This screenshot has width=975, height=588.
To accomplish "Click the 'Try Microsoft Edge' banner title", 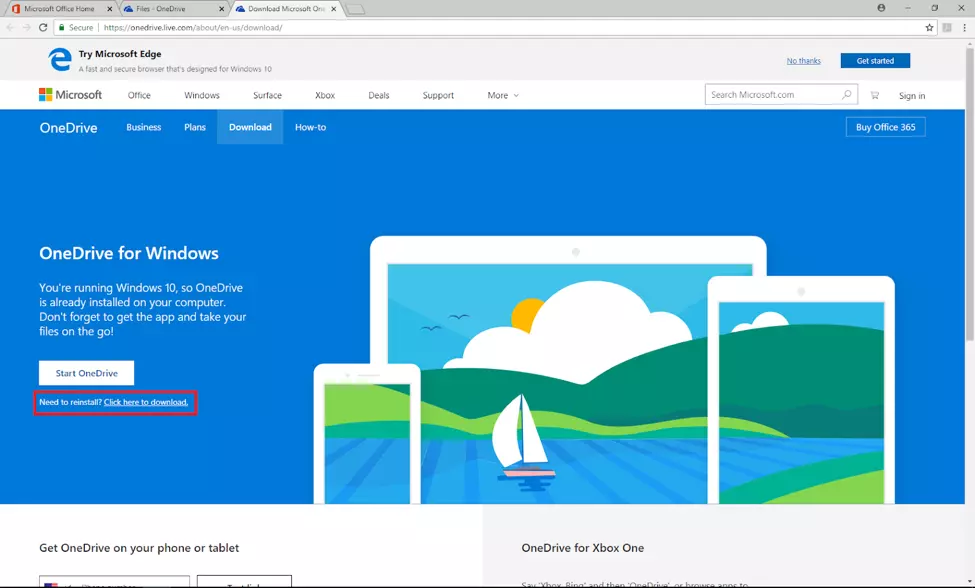I will pyautogui.click(x=120, y=54).
